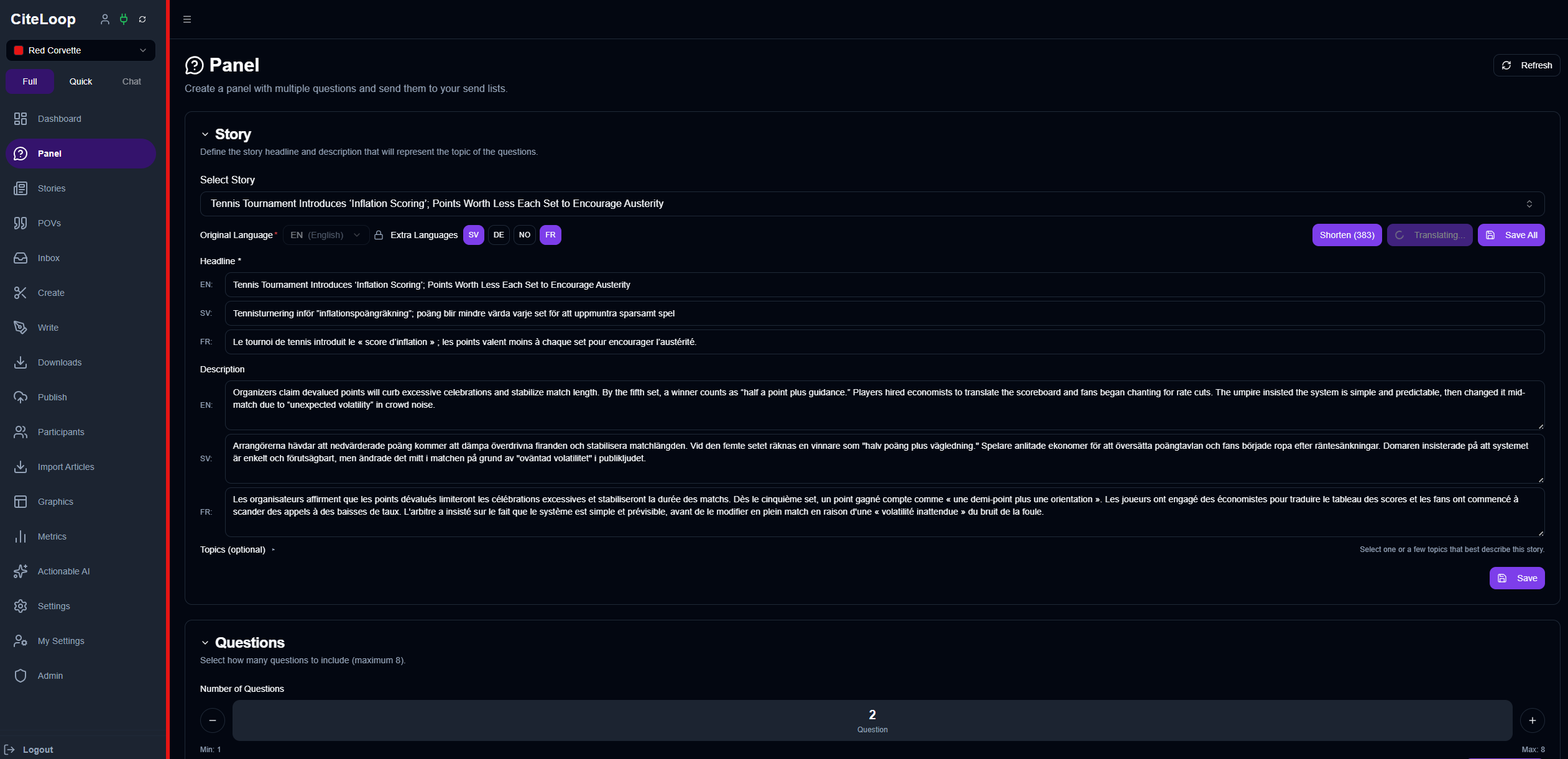Click the SV description text area
This screenshot has width=1568, height=759.
pyautogui.click(x=884, y=459)
